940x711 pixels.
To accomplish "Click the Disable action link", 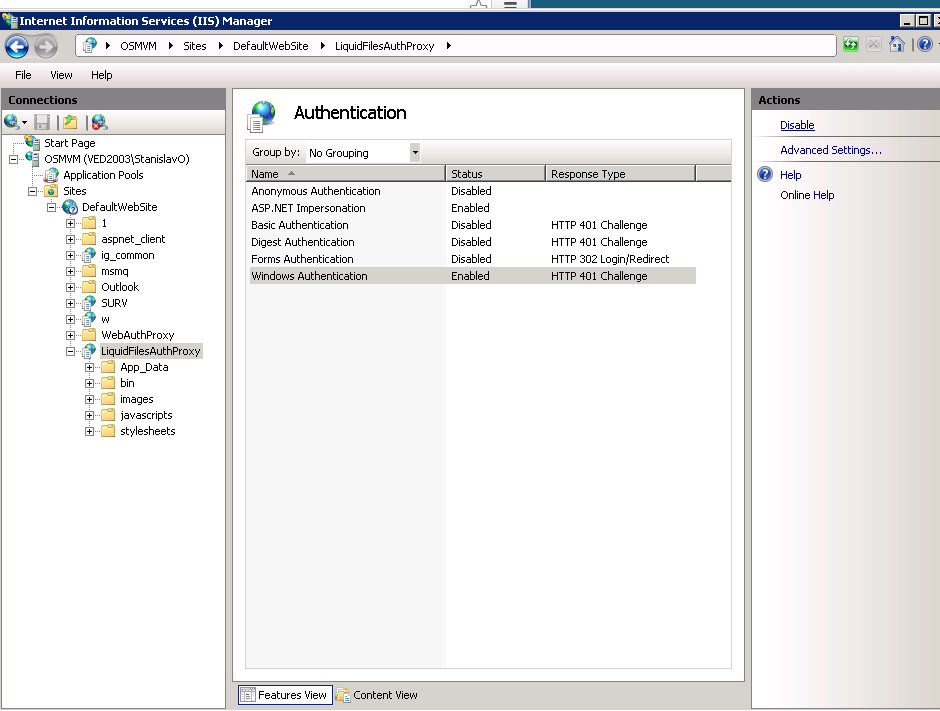I will pos(797,125).
